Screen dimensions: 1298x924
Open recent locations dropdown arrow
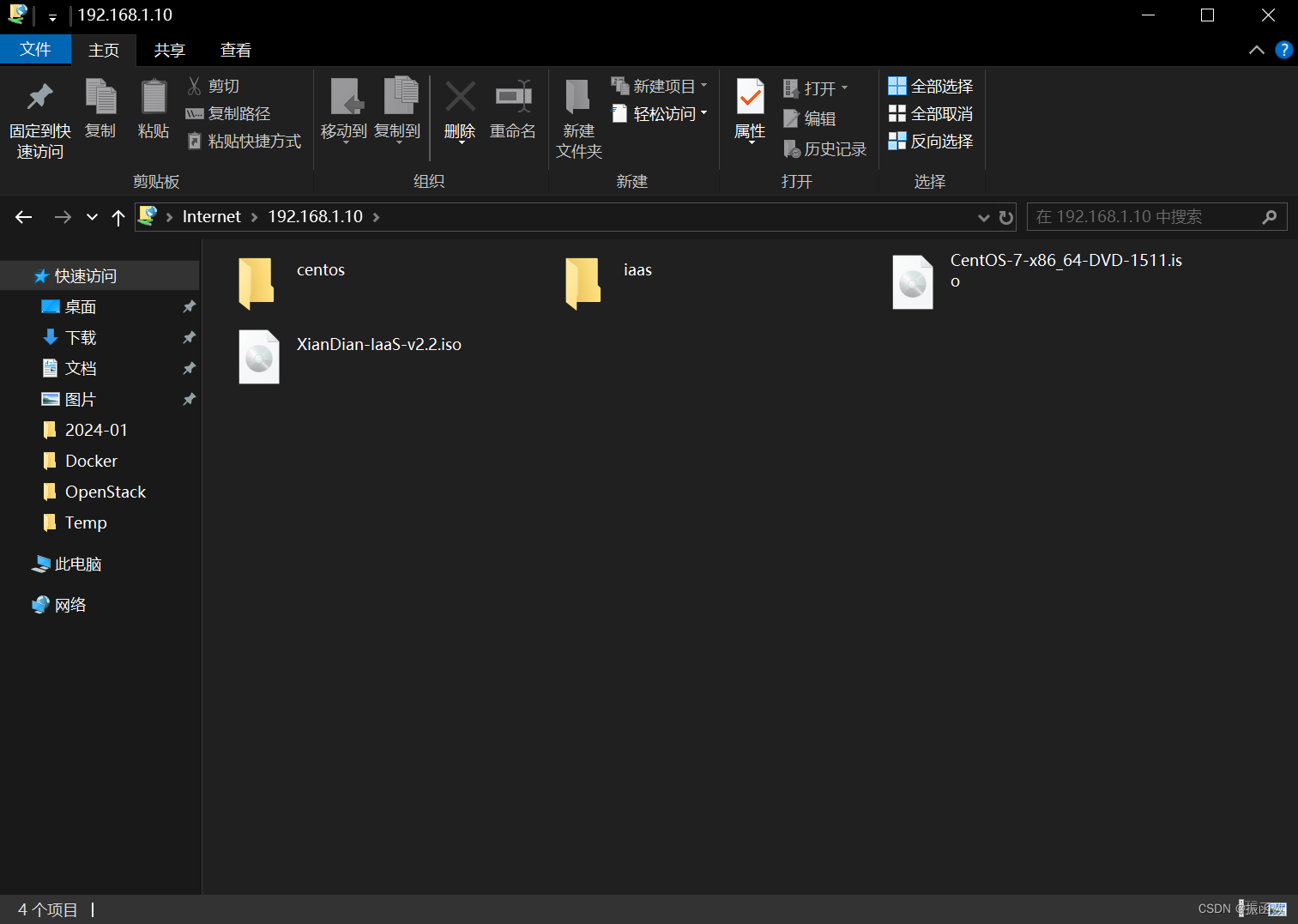coord(92,217)
